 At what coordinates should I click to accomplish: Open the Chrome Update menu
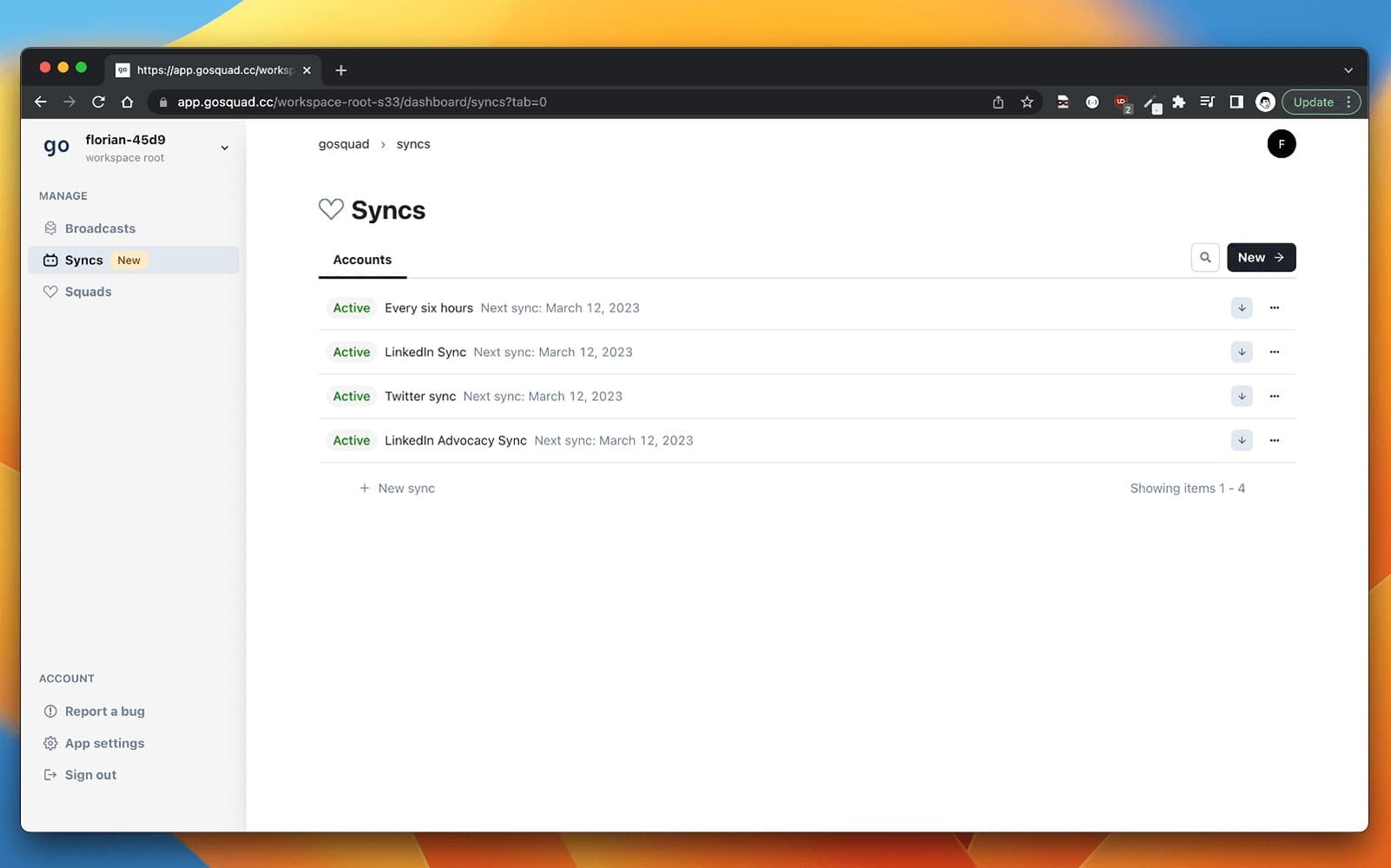pyautogui.click(x=1321, y=102)
